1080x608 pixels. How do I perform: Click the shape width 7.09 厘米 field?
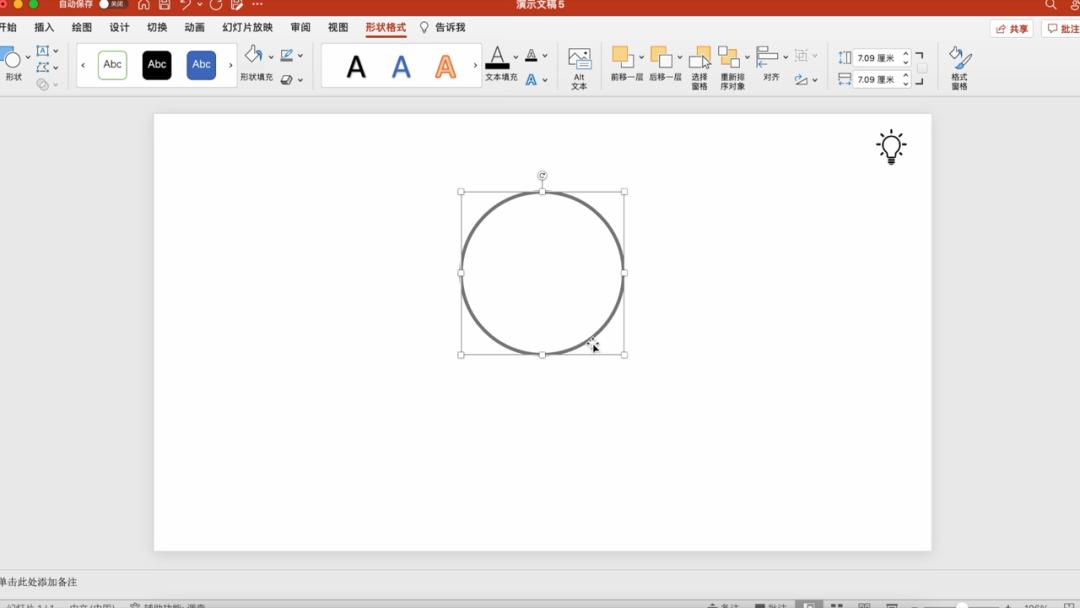(876, 79)
